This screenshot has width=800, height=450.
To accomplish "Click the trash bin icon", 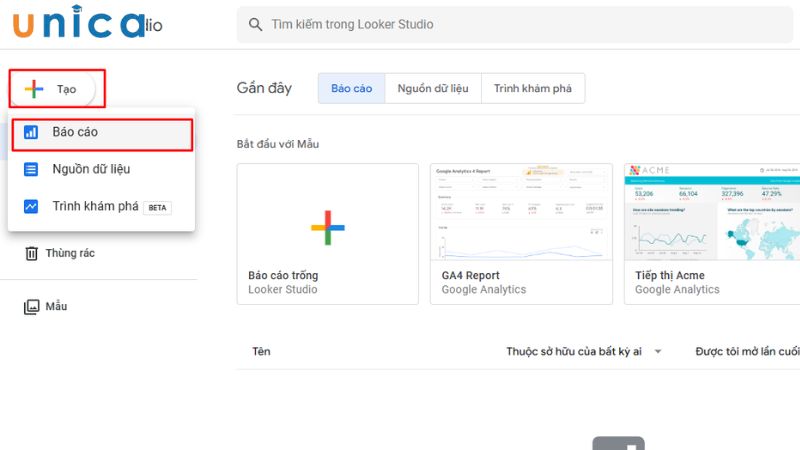I will tap(32, 254).
